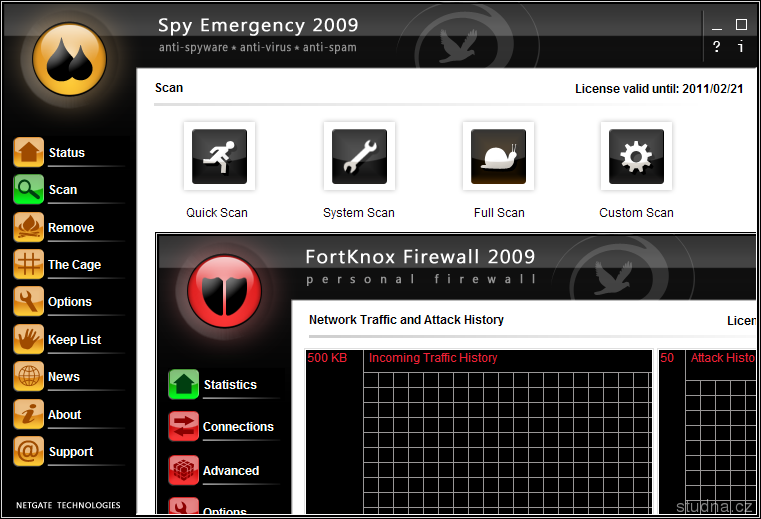Click 'License valid until: 2011/02/21' text
The image size is (761, 519).
[x=659, y=89]
